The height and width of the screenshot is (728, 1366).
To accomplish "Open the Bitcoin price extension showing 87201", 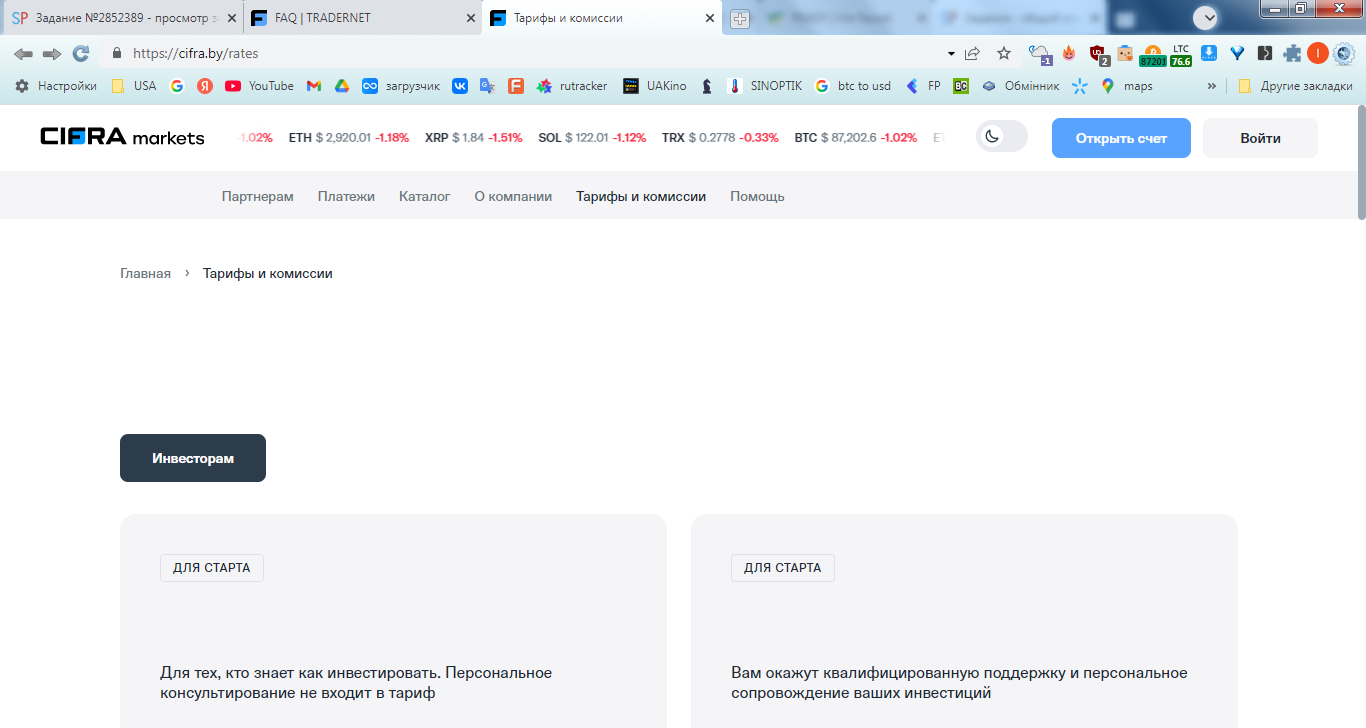I will (x=1152, y=54).
